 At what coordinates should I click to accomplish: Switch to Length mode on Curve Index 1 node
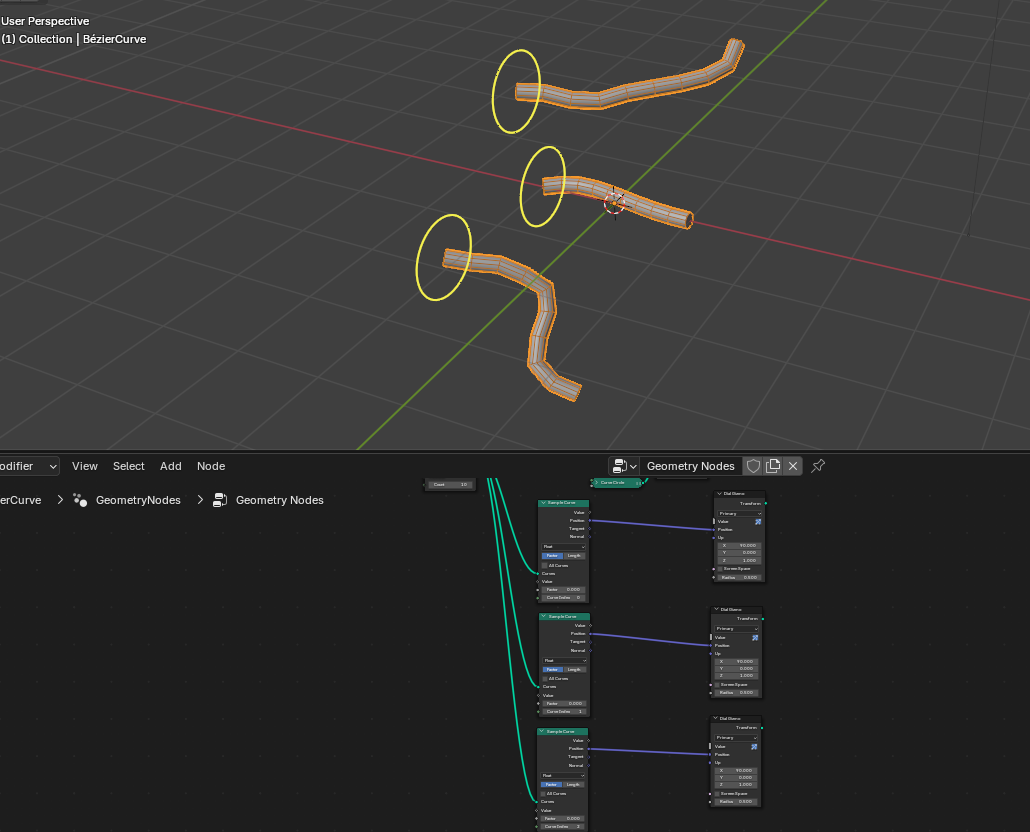[x=575, y=670]
